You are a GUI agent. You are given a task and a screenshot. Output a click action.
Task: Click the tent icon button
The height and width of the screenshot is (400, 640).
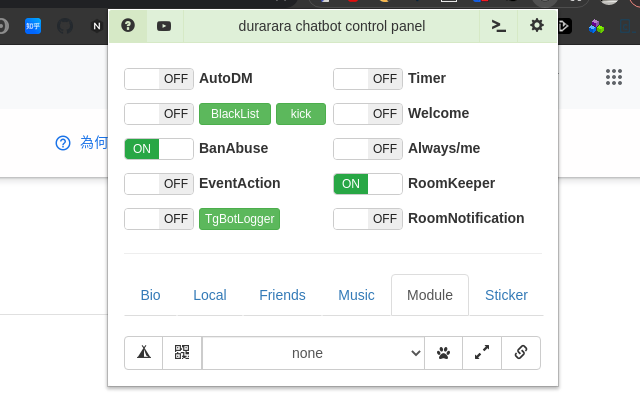pos(144,353)
